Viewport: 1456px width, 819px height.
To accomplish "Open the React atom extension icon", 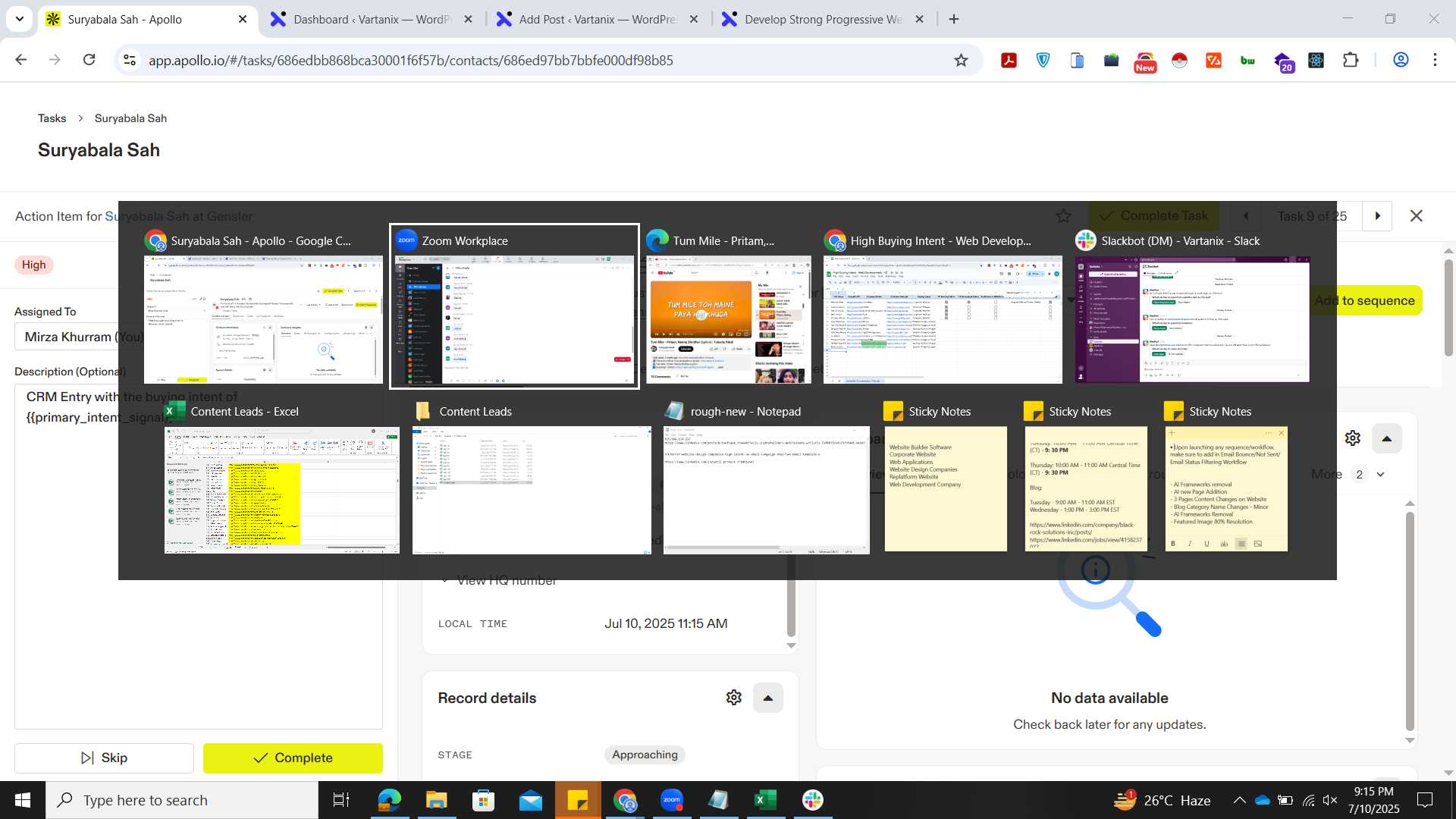I will tap(1316, 60).
